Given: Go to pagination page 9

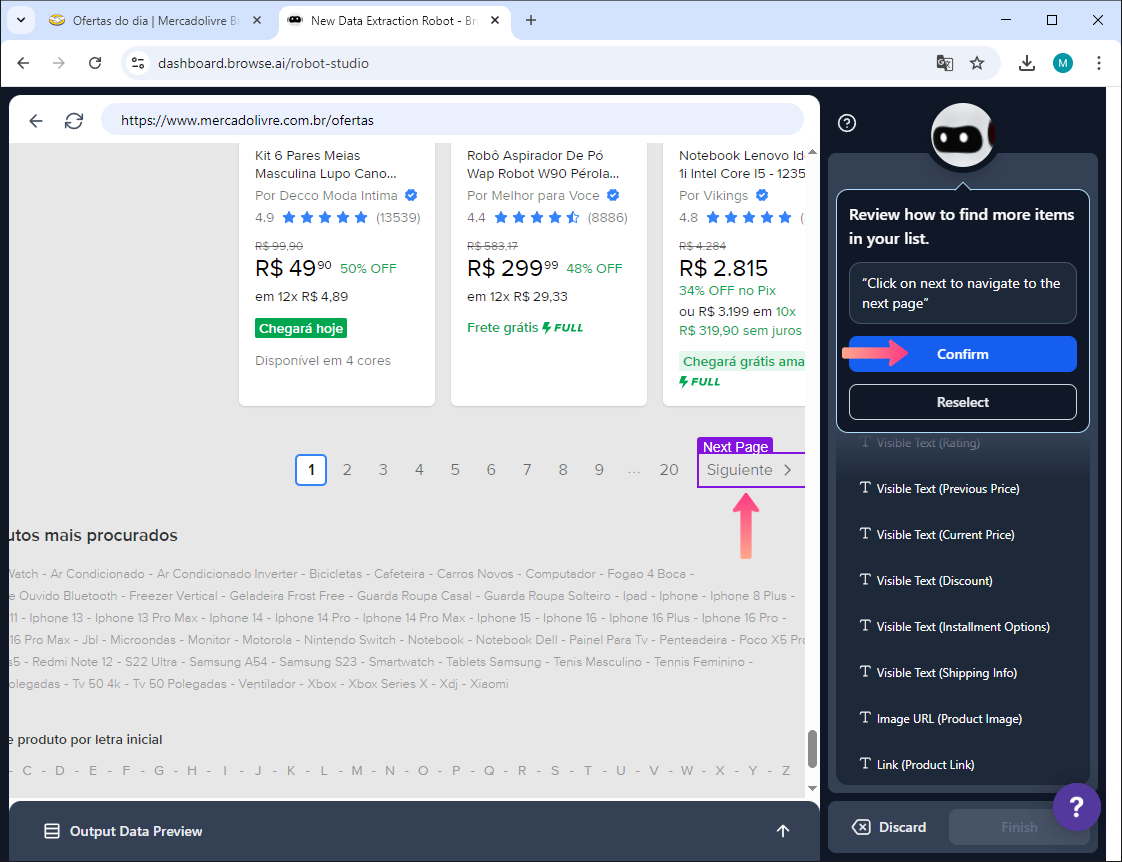Looking at the screenshot, I should [599, 470].
